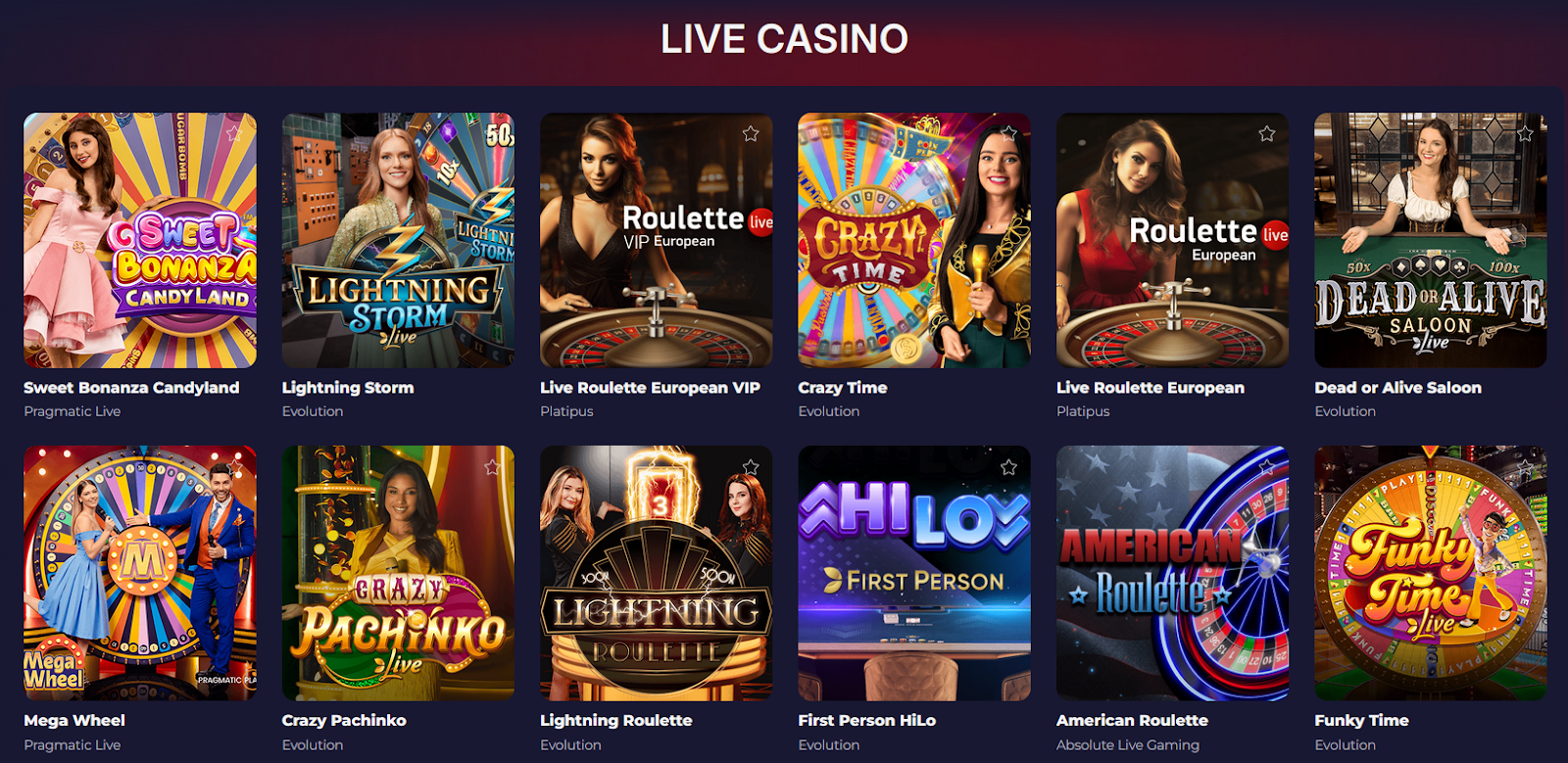Viewport: 1568px width, 763px height.
Task: Star icon on Sweet Bonanza Candyland tile
Action: (234, 134)
